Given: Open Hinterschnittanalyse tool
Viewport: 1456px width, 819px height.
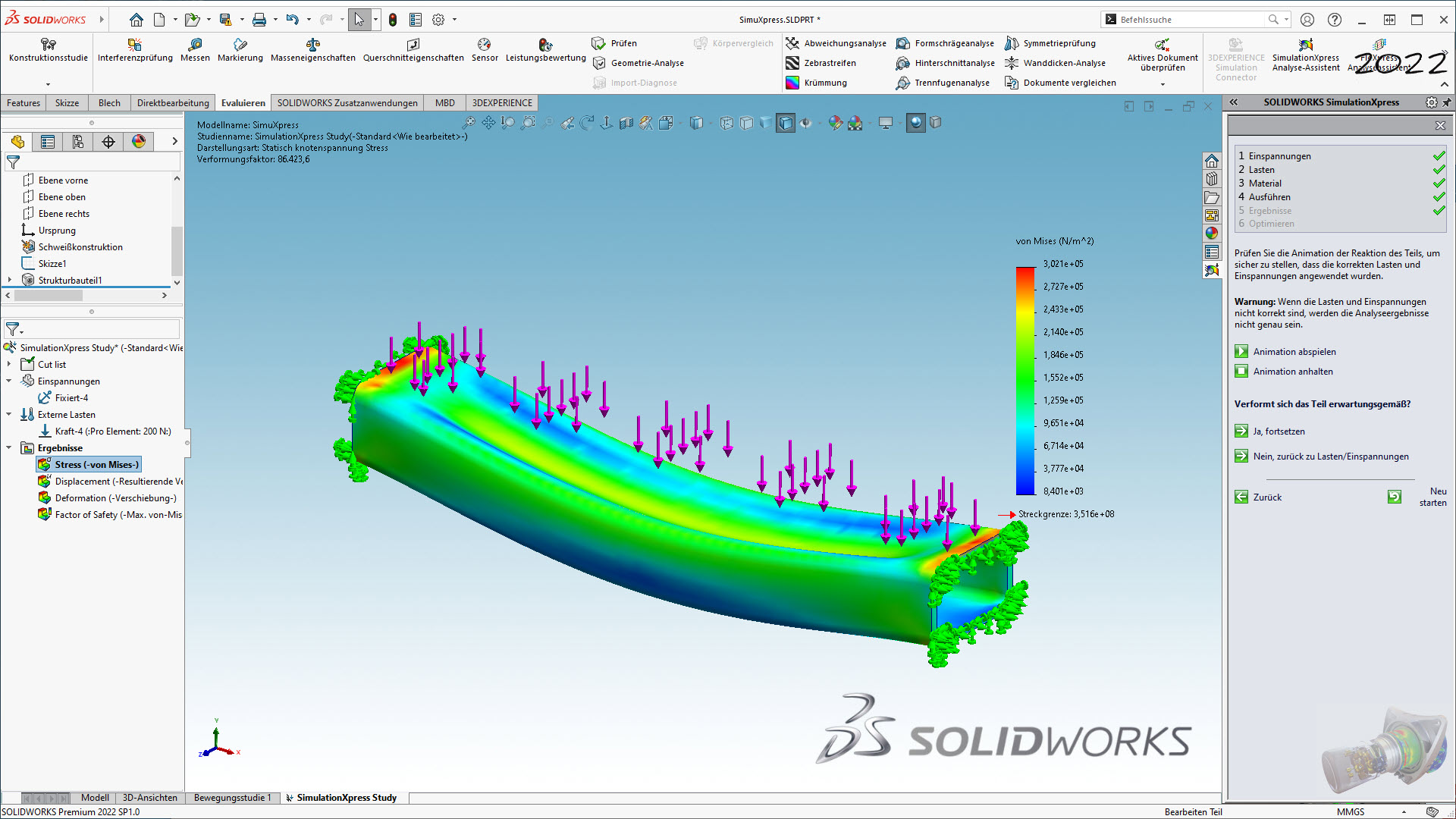Looking at the screenshot, I should pyautogui.click(x=945, y=63).
